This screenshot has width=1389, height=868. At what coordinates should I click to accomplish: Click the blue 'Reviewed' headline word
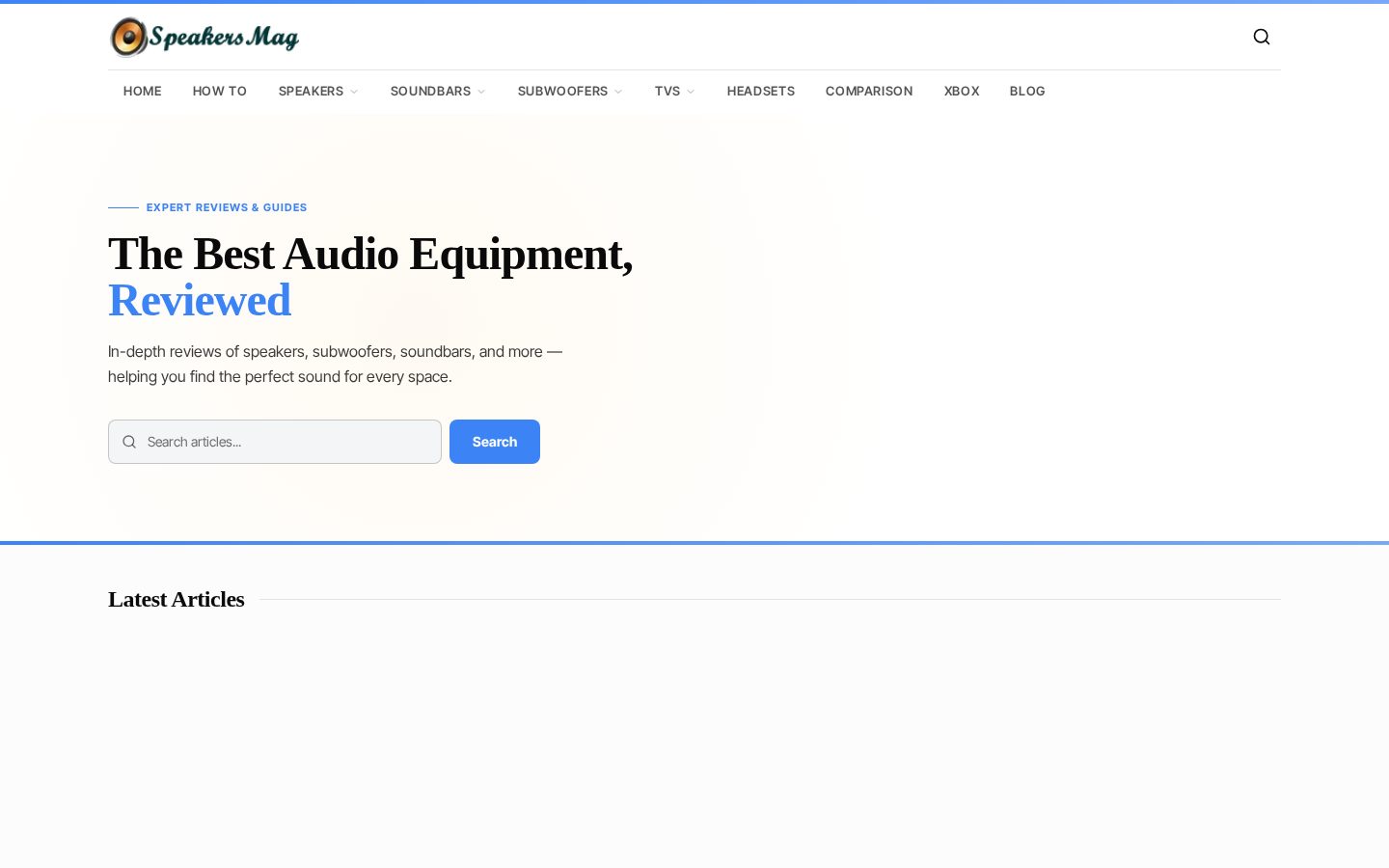click(x=200, y=300)
